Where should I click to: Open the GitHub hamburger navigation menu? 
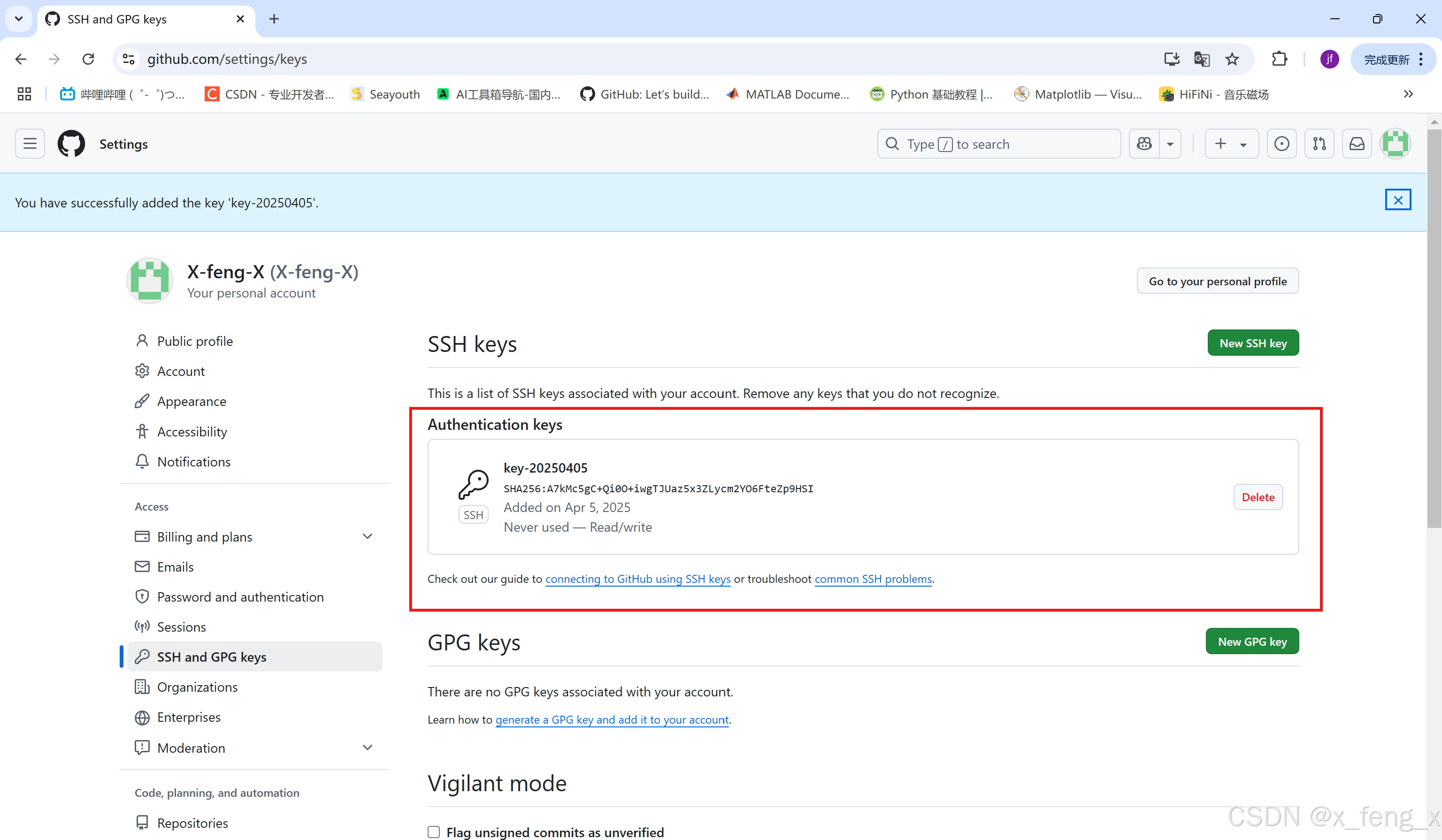tap(30, 144)
